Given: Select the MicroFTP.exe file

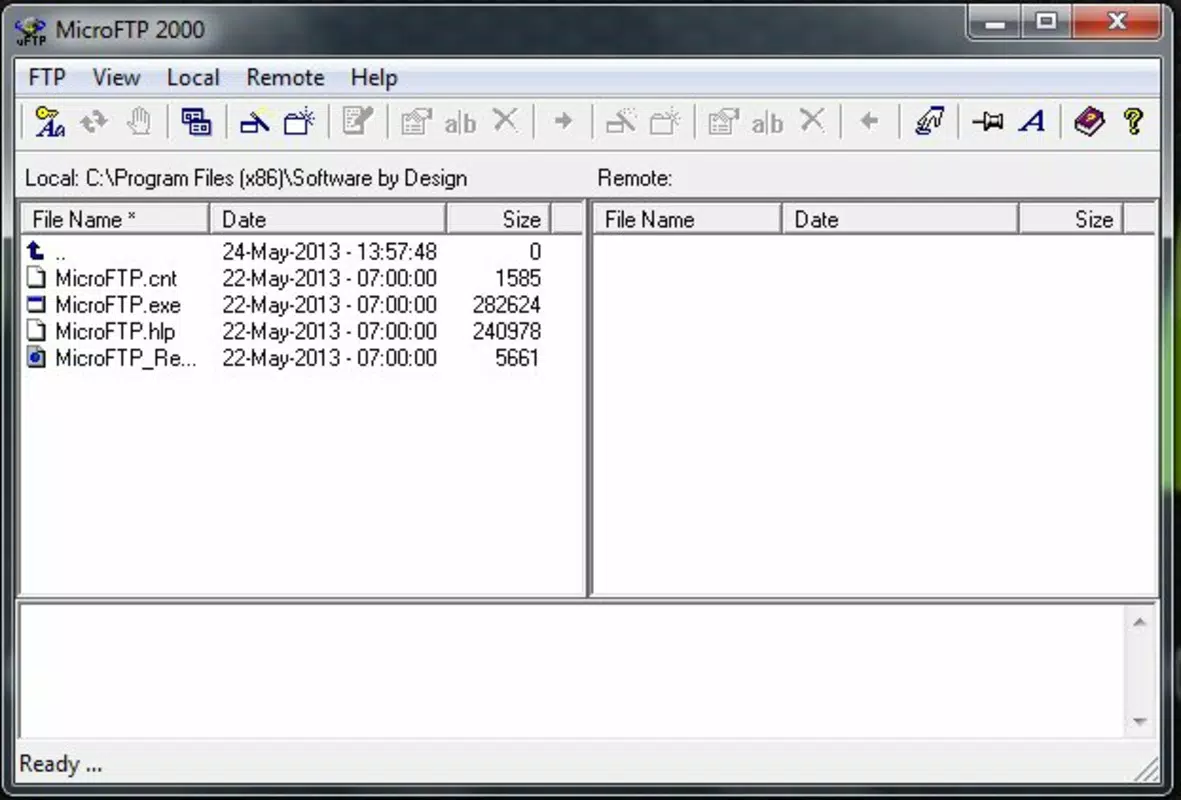Looking at the screenshot, I should tap(117, 304).
